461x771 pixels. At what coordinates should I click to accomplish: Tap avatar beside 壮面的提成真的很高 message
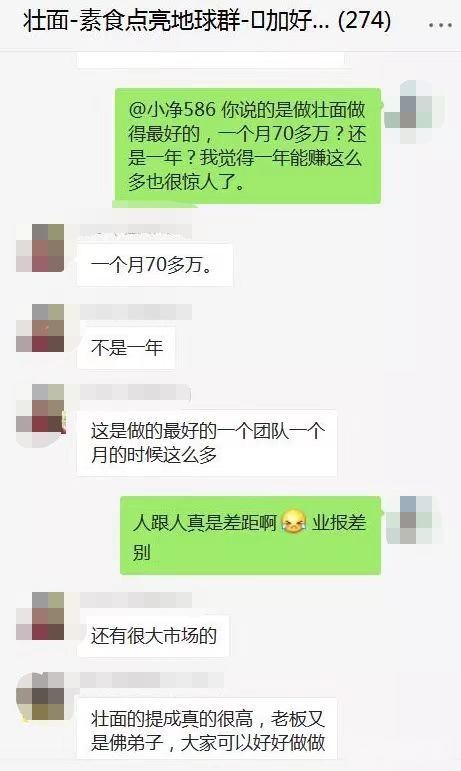(40, 696)
